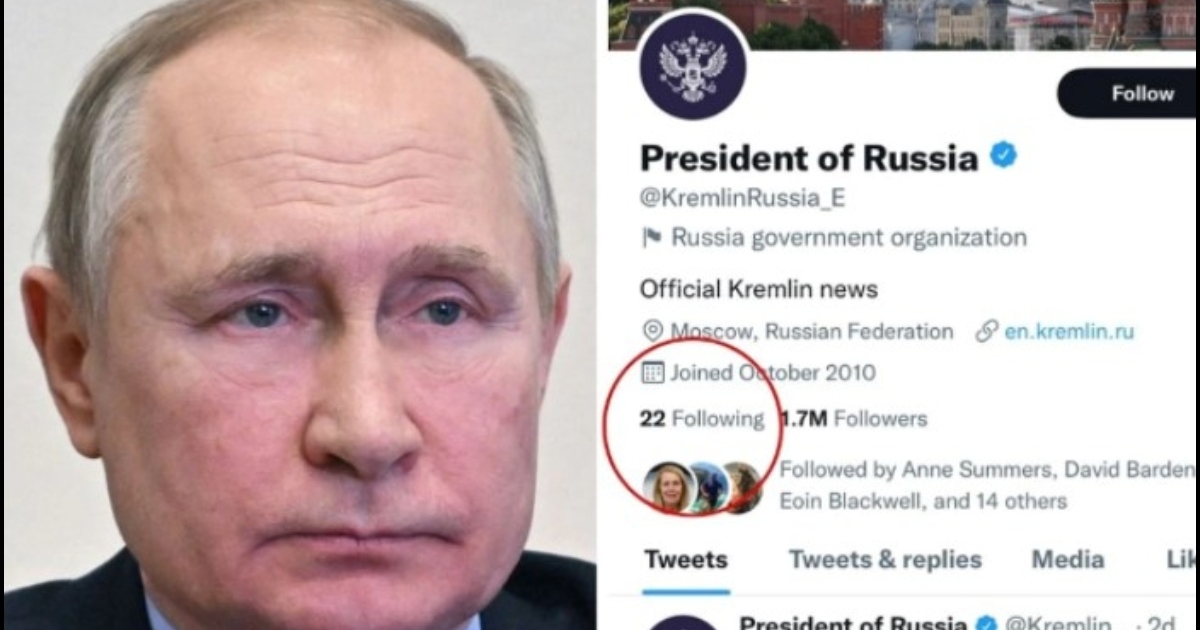Click the President of Russia tweet author name
This screenshot has width=1200, height=630.
853,623
